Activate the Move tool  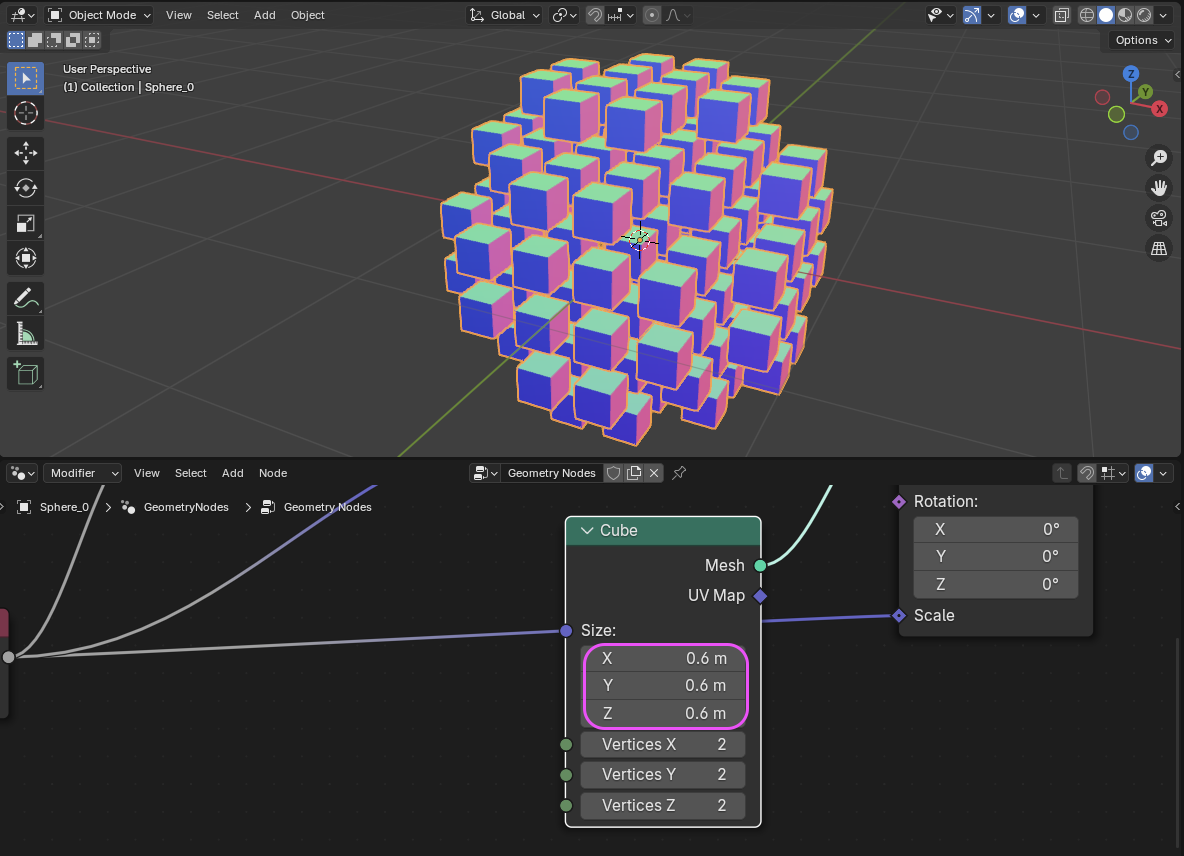click(x=26, y=152)
